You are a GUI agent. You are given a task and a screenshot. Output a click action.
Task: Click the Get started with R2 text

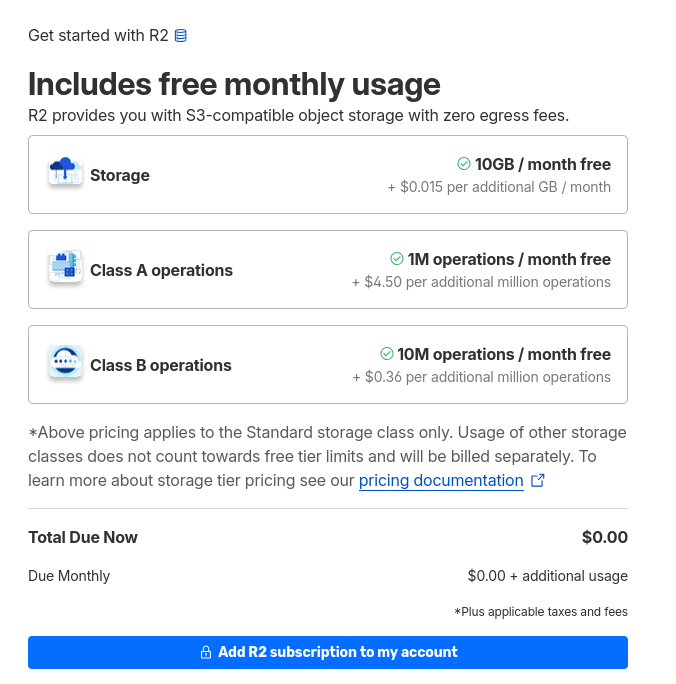coord(98,36)
